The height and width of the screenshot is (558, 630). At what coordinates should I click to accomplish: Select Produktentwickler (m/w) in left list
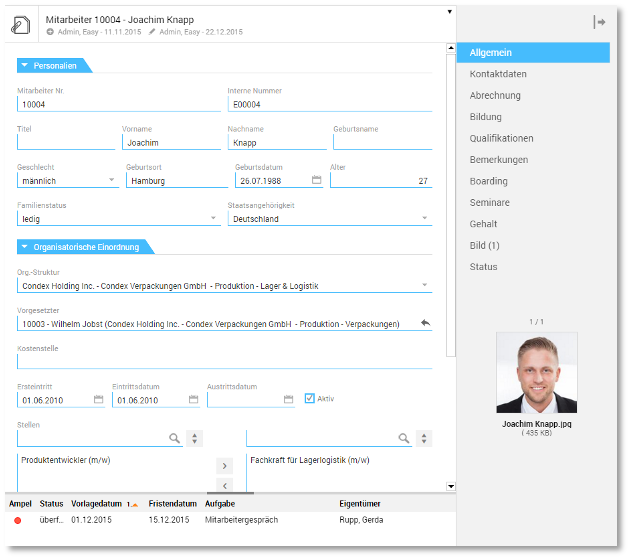[65, 460]
